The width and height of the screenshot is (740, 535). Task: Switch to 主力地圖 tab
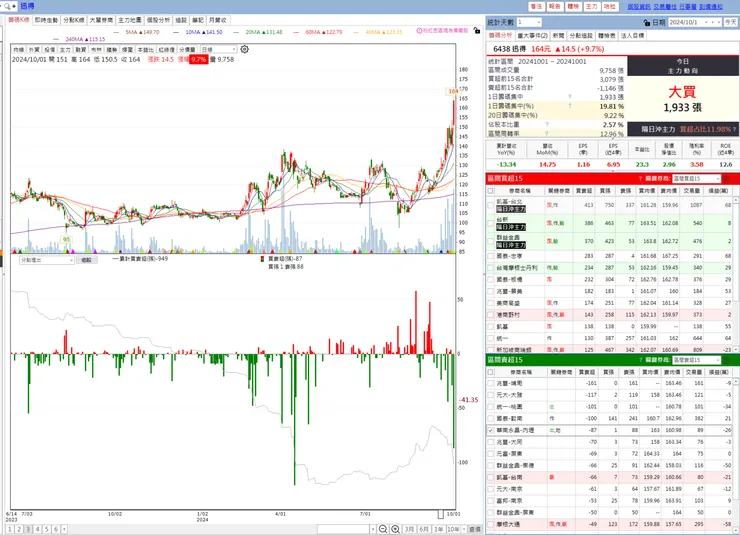coord(129,20)
